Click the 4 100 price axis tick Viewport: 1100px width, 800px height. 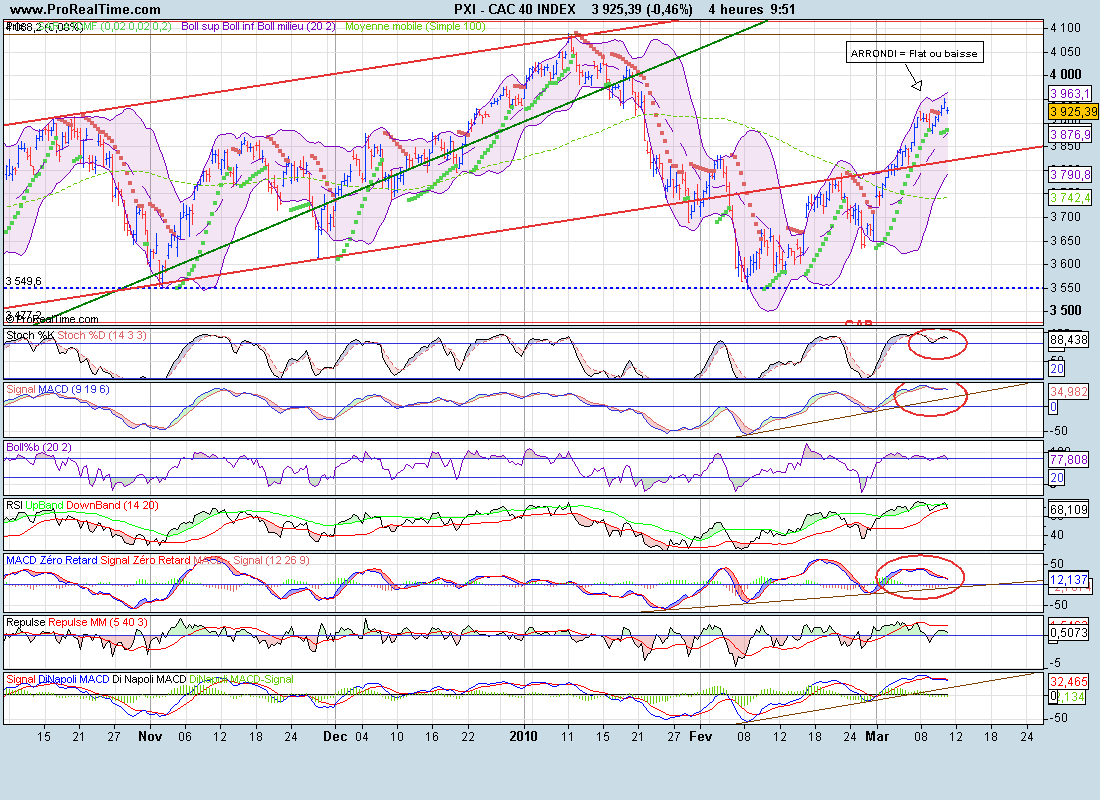click(1066, 28)
